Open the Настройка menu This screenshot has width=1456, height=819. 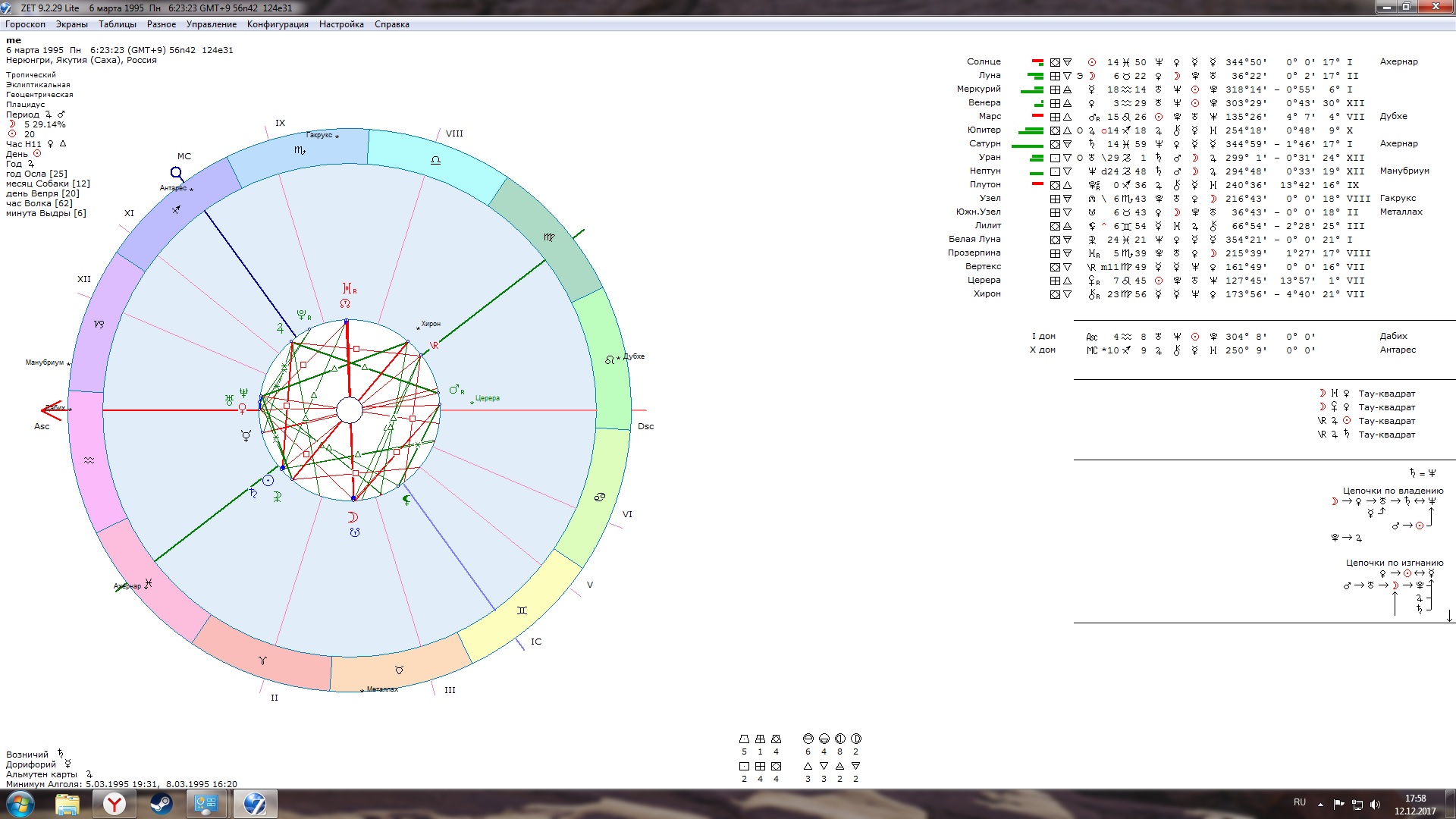click(x=340, y=24)
